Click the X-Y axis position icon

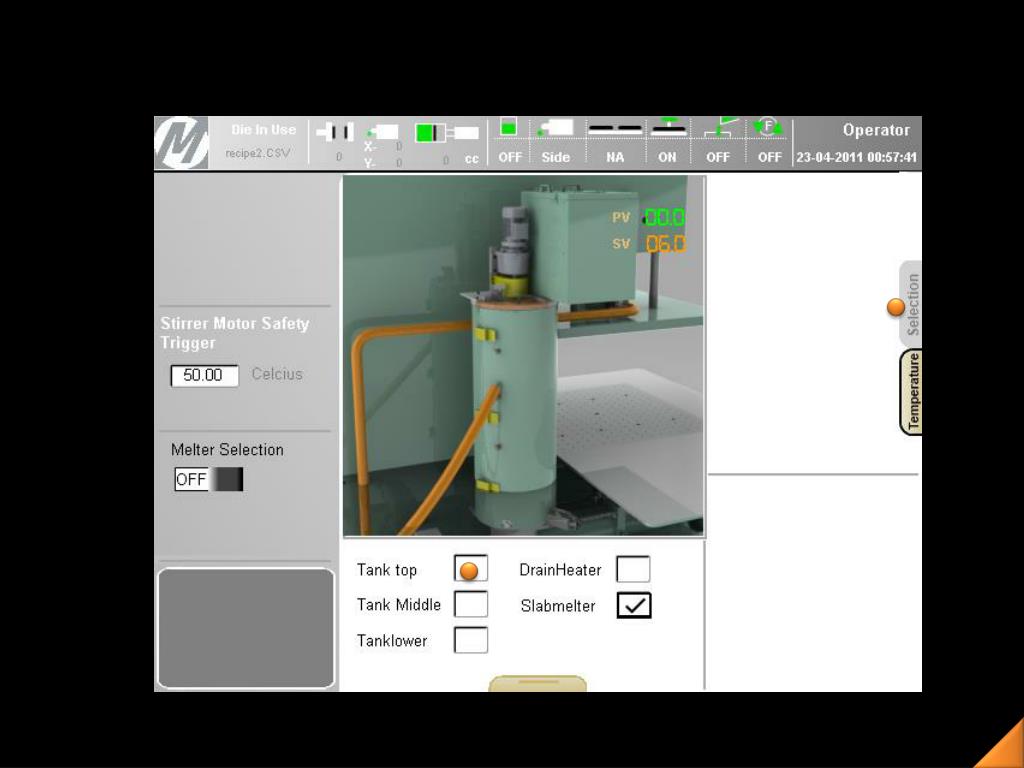(x=381, y=131)
